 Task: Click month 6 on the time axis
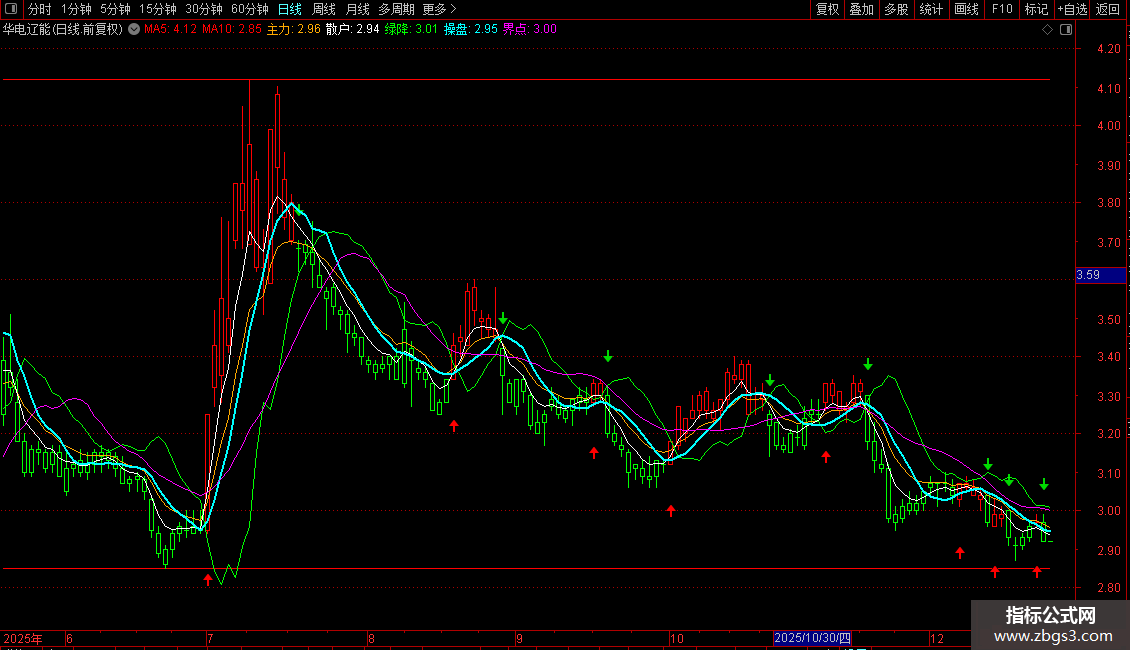coord(69,639)
